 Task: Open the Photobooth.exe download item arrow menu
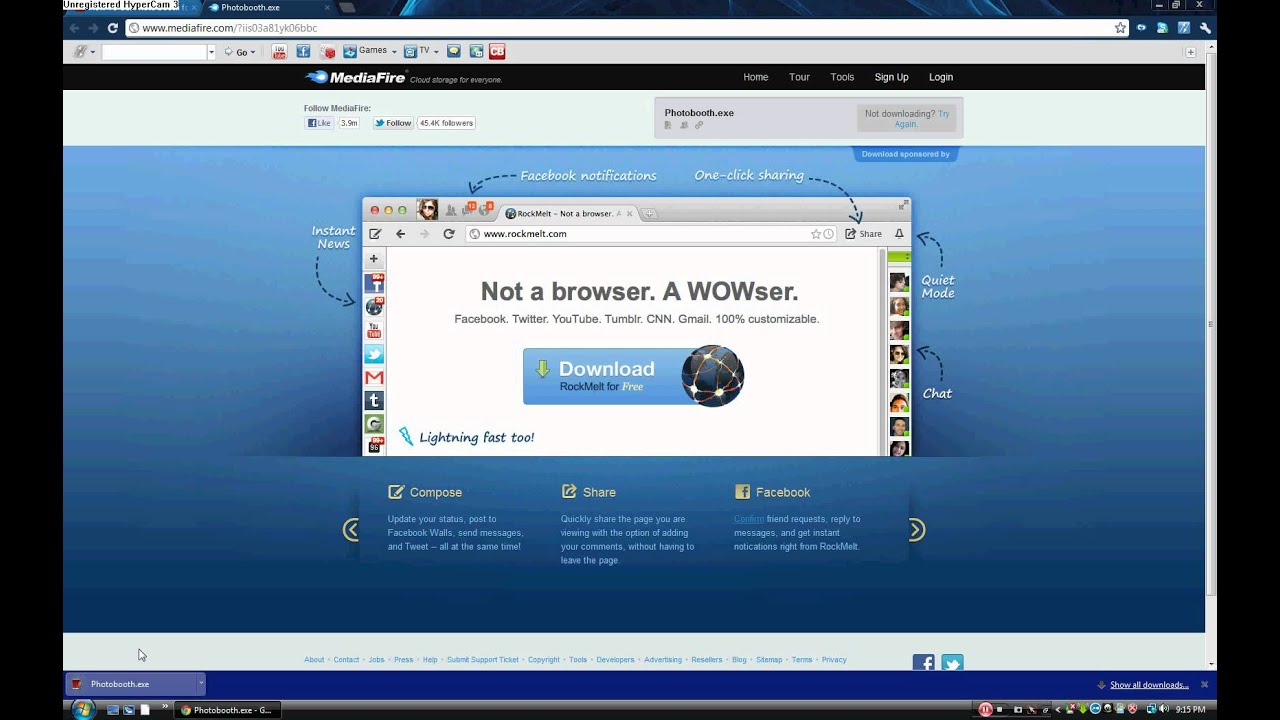coord(200,684)
